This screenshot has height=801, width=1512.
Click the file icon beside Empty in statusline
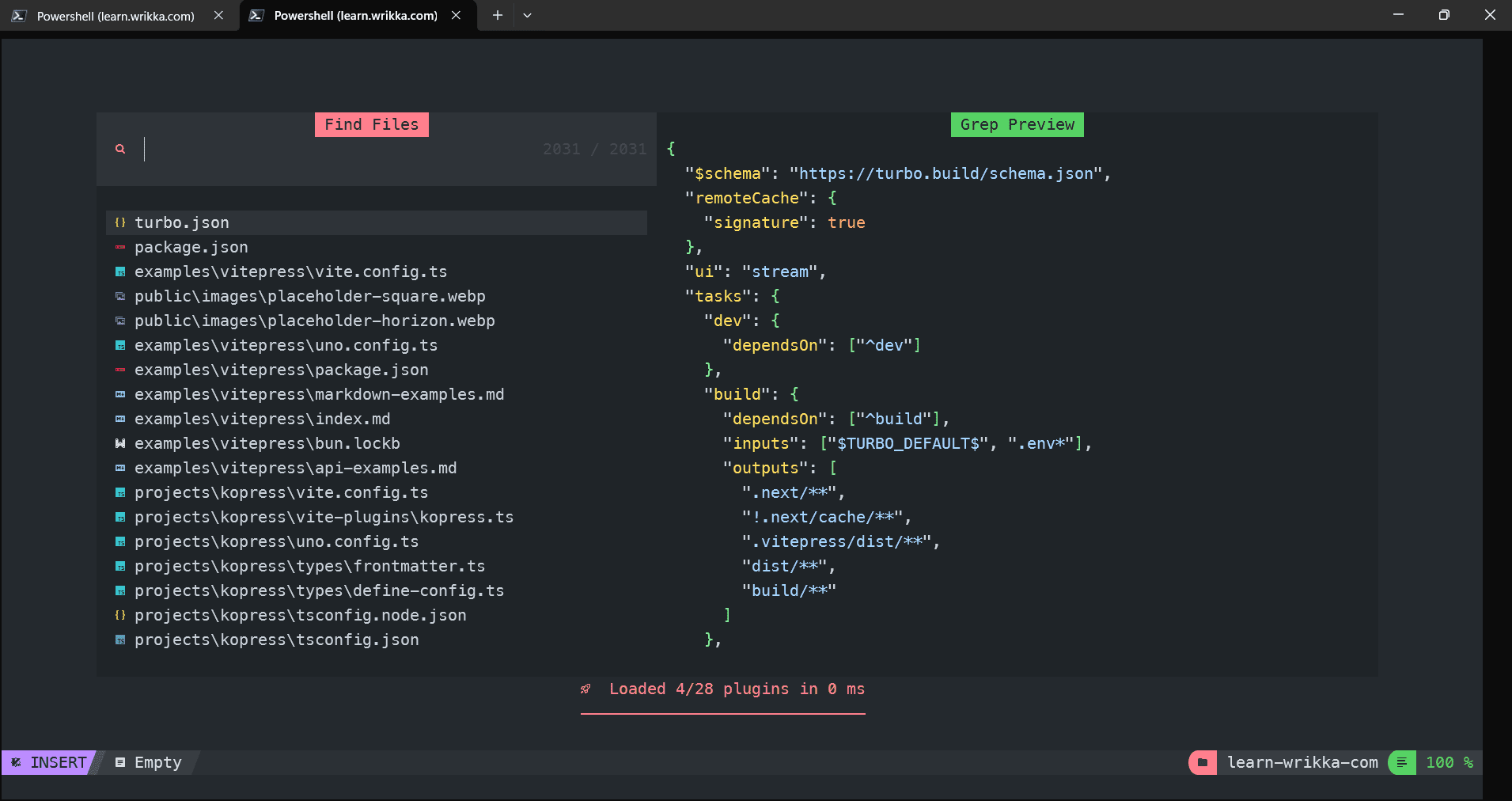coord(120,762)
